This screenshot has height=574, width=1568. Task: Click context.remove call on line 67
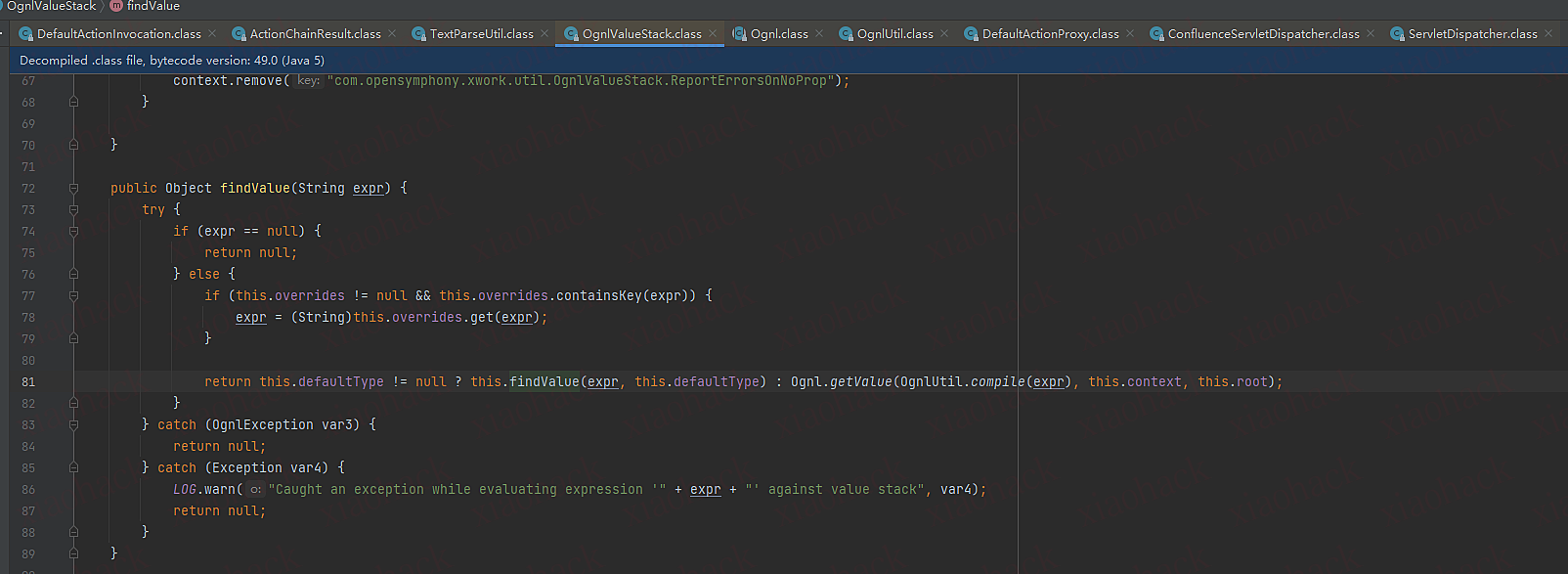point(228,80)
